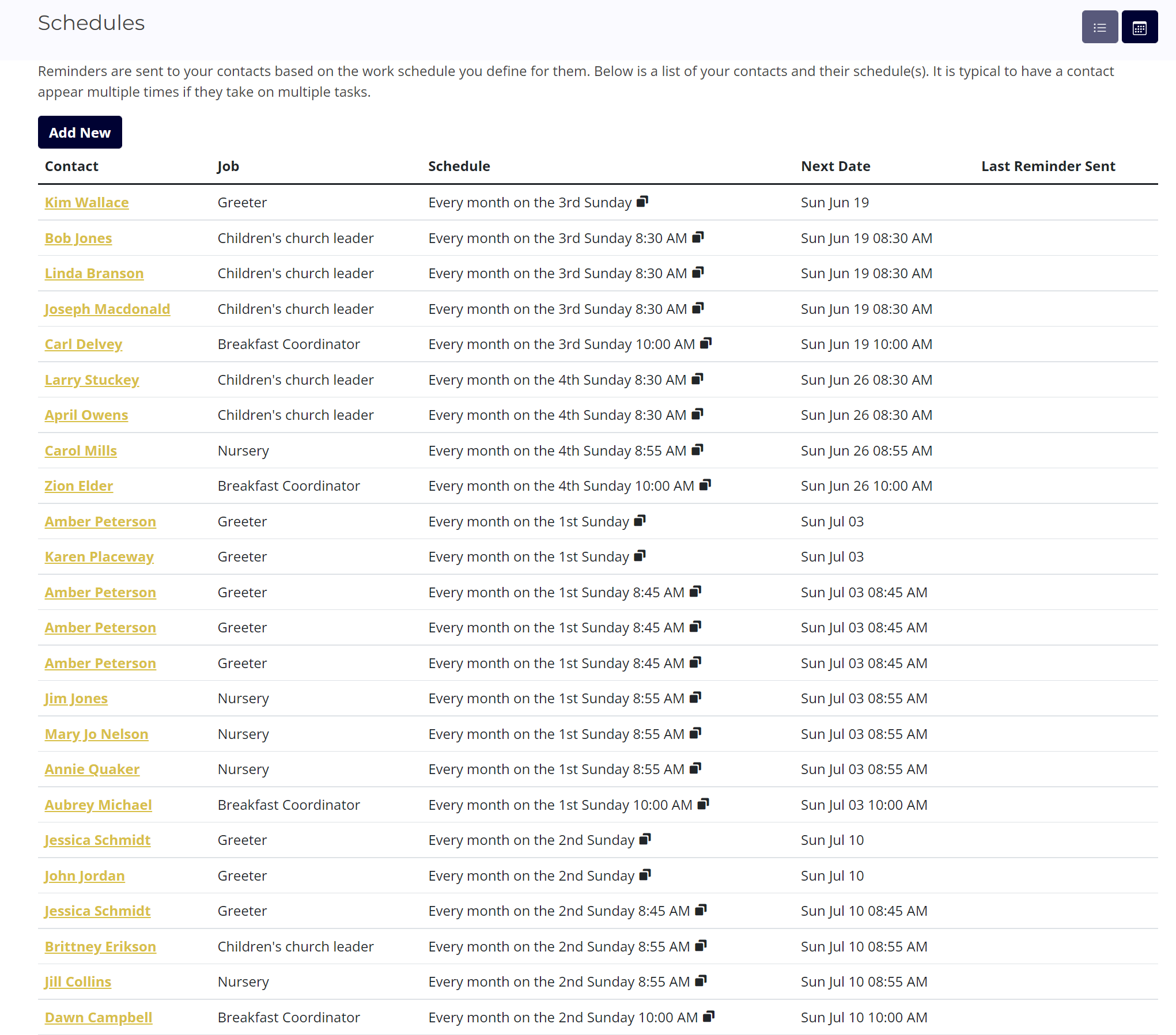
Task: Click the Add New button
Action: 80,132
